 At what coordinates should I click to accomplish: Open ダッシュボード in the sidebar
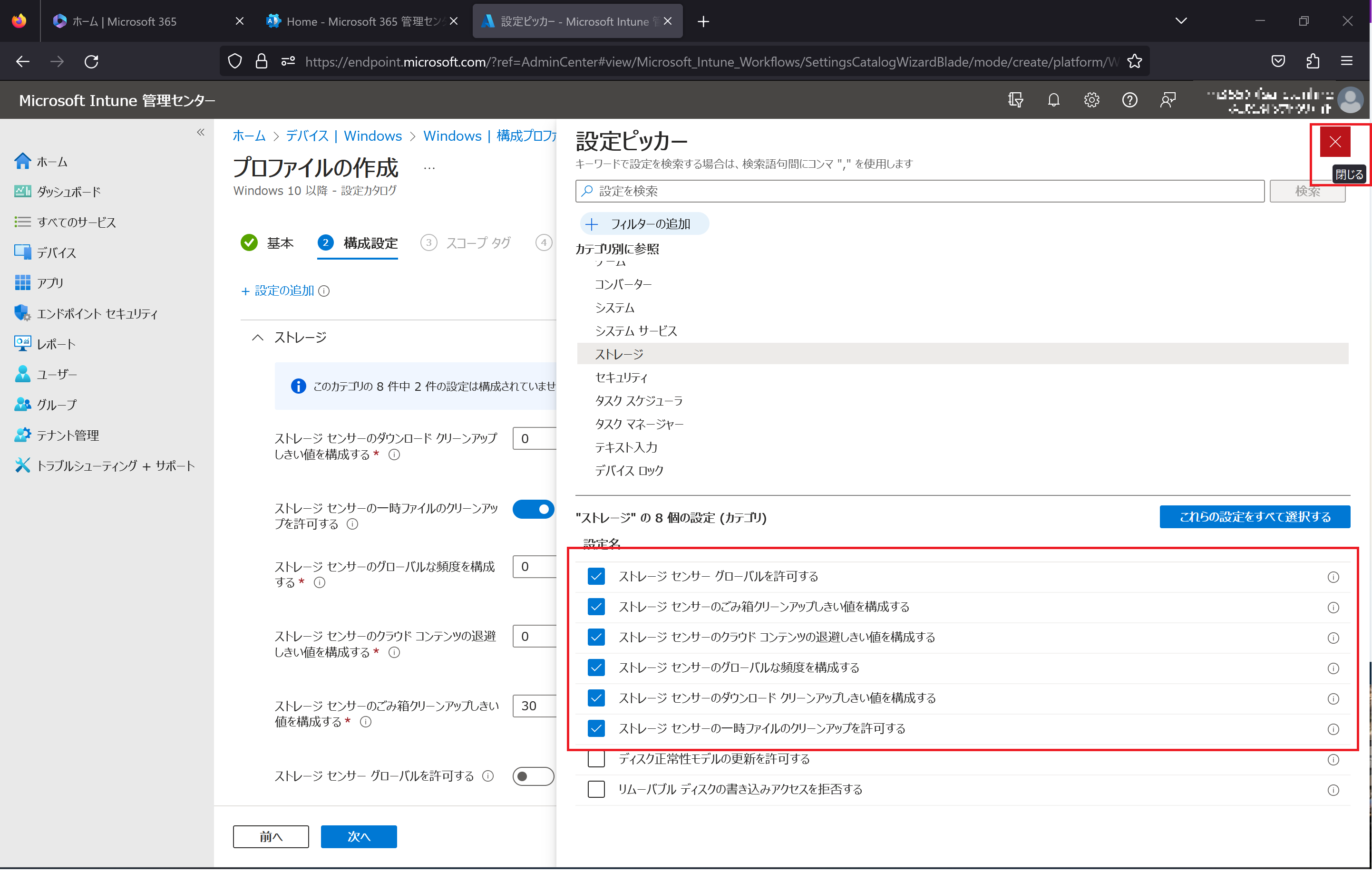click(x=57, y=192)
